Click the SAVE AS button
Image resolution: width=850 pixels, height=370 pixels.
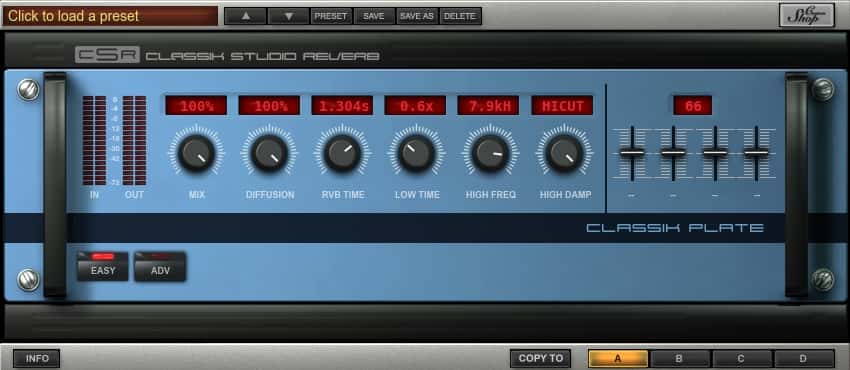(417, 16)
